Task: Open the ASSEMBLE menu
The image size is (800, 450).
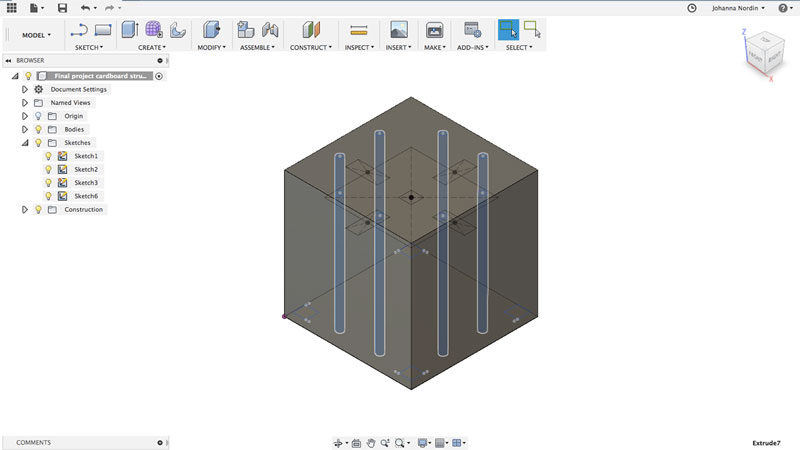Action: [x=258, y=47]
